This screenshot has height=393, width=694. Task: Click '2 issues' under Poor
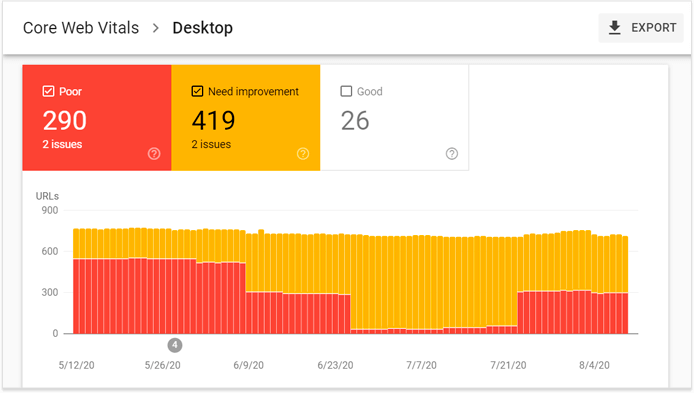coord(62,144)
